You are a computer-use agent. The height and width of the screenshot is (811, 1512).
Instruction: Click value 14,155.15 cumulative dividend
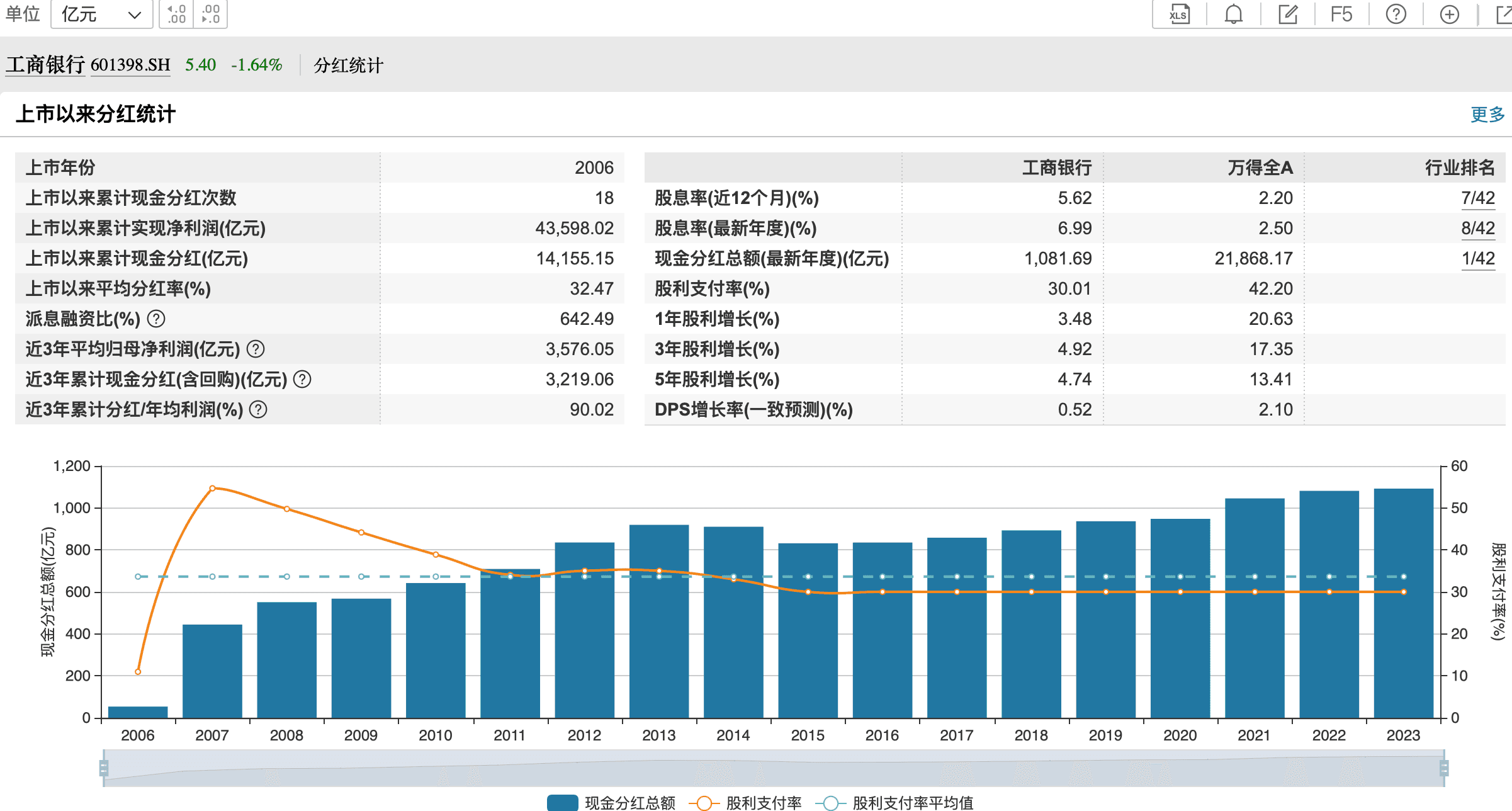click(574, 259)
